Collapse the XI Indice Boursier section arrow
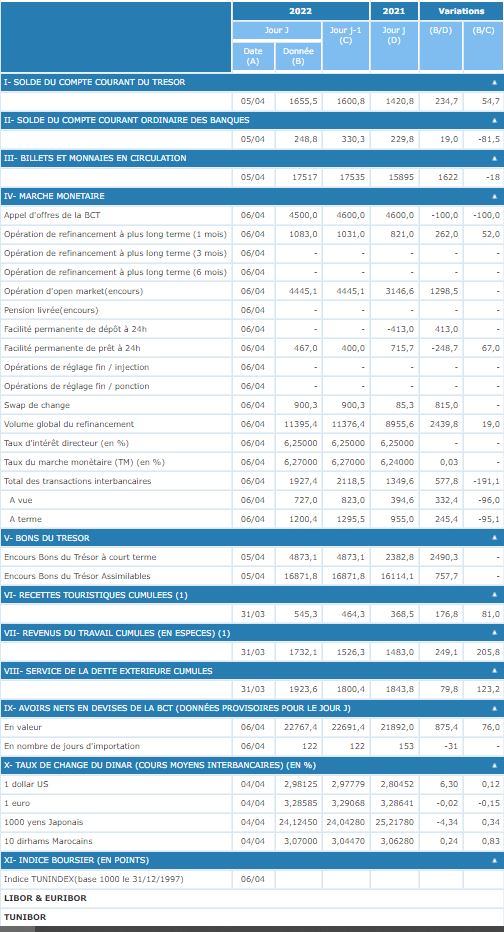 click(x=494, y=860)
